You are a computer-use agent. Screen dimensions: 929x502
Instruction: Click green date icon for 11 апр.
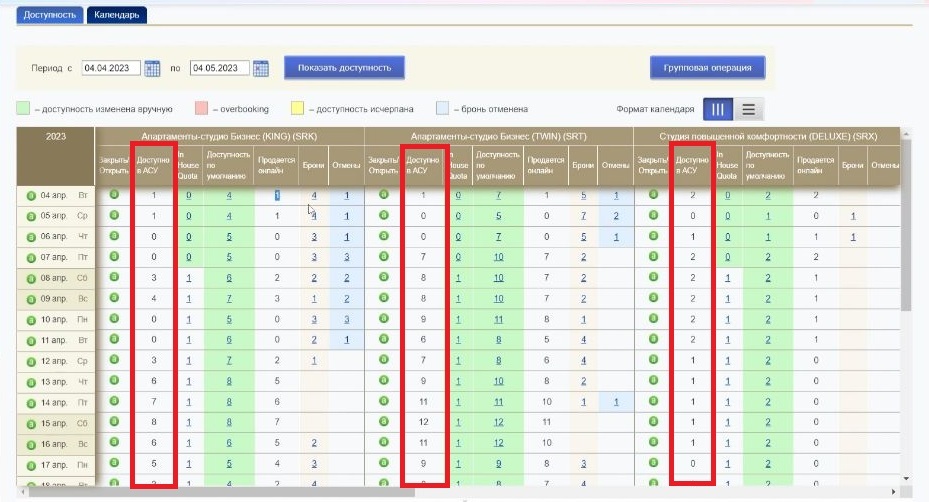(31, 341)
